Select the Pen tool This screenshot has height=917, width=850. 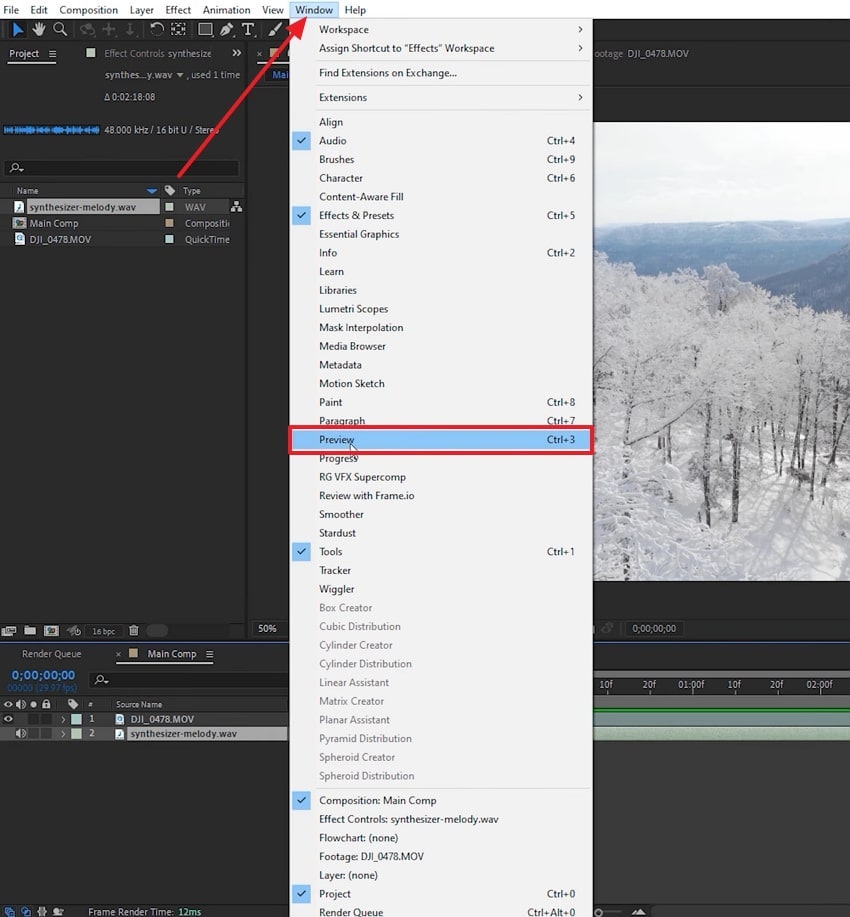[226, 29]
